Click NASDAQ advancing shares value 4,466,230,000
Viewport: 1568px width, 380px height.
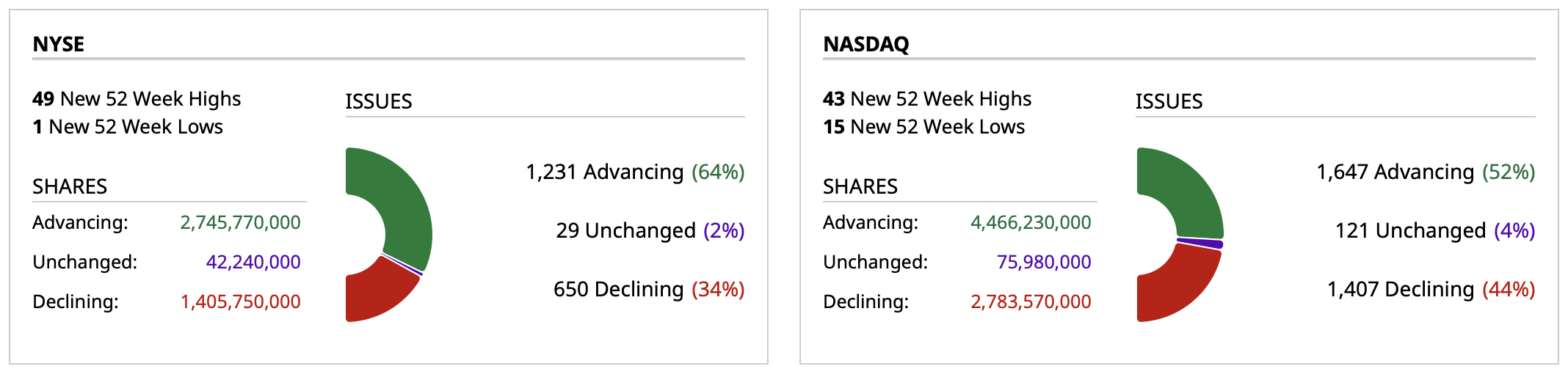pos(1031,222)
